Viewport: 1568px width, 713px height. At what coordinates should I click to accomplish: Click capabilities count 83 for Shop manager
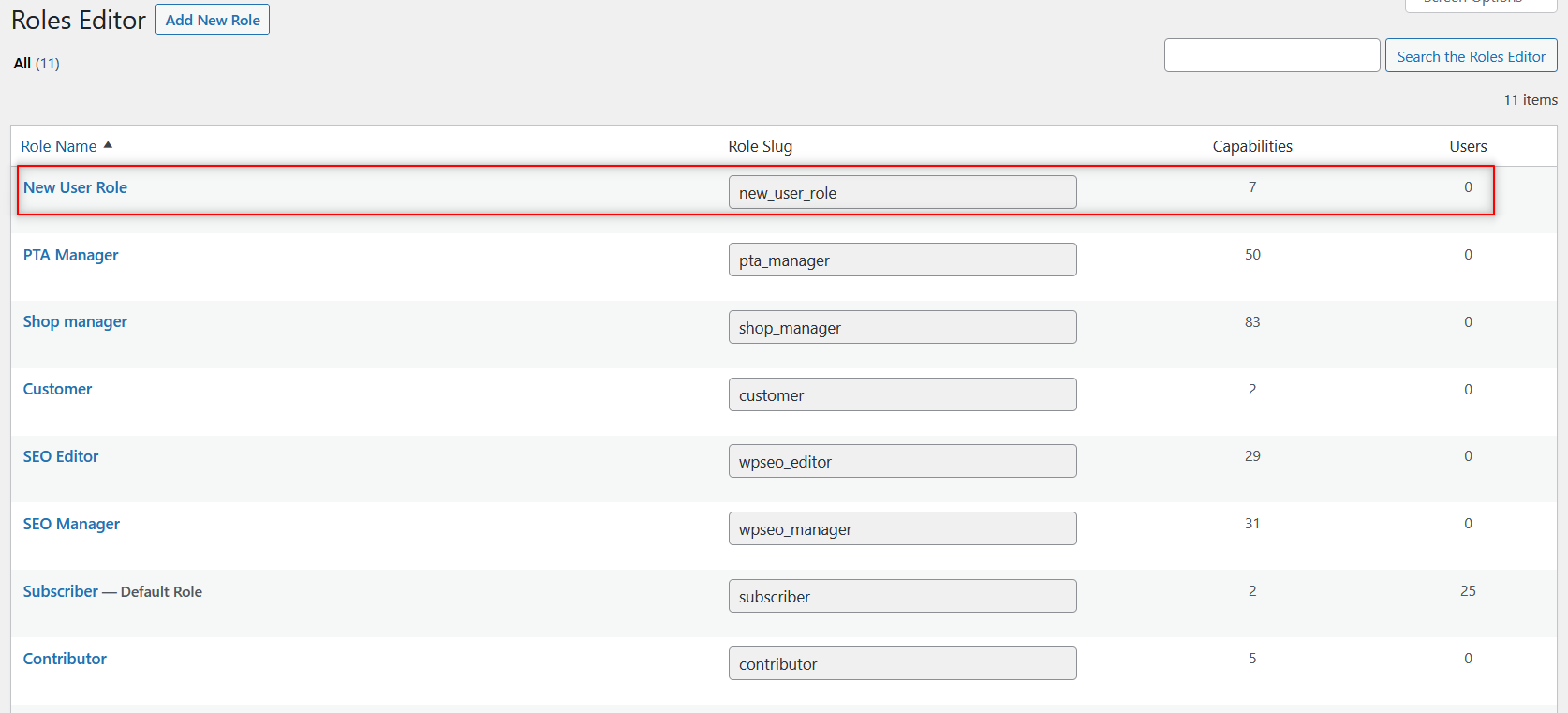pyautogui.click(x=1252, y=321)
